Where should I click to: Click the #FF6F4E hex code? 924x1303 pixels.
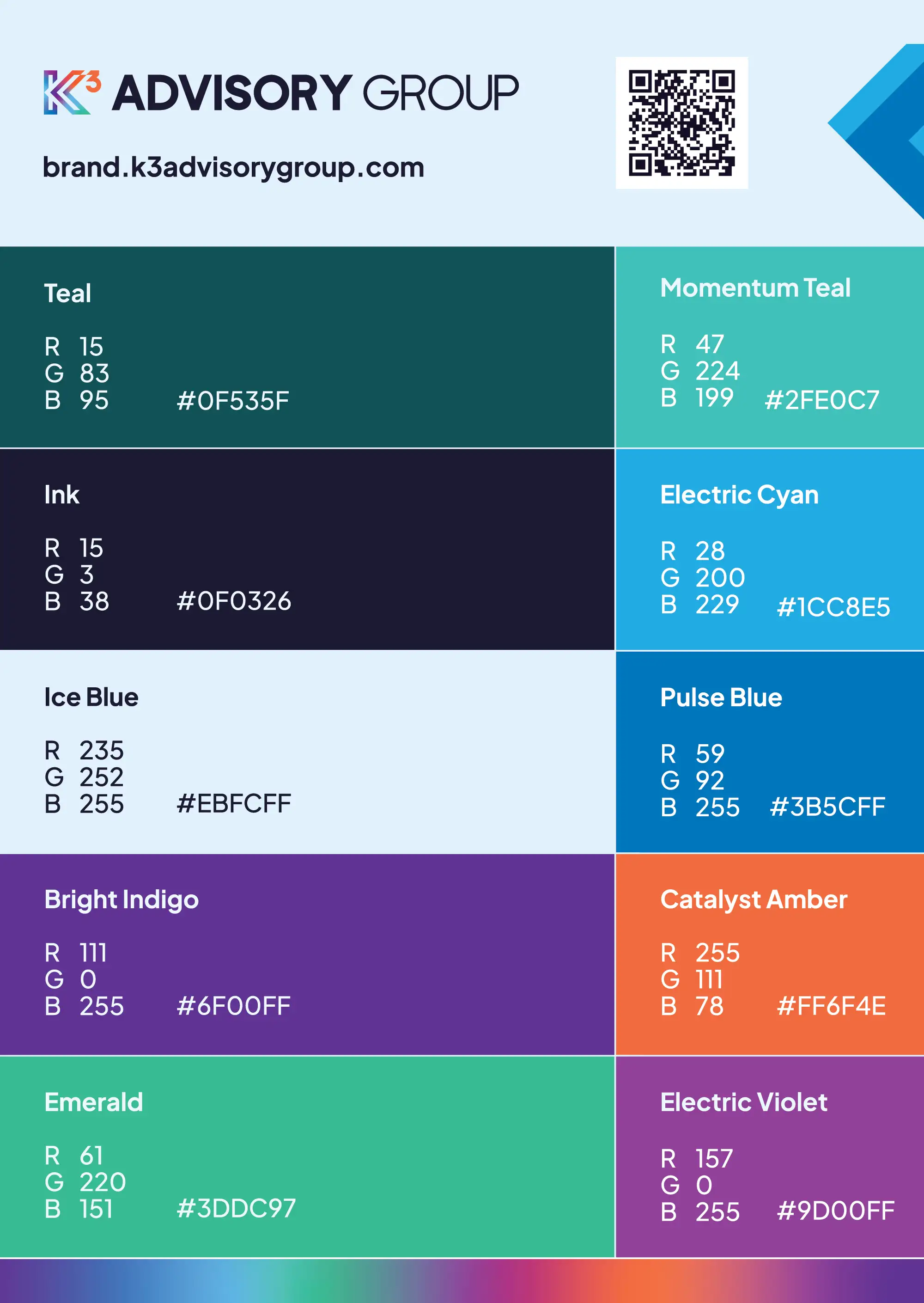point(831,1006)
